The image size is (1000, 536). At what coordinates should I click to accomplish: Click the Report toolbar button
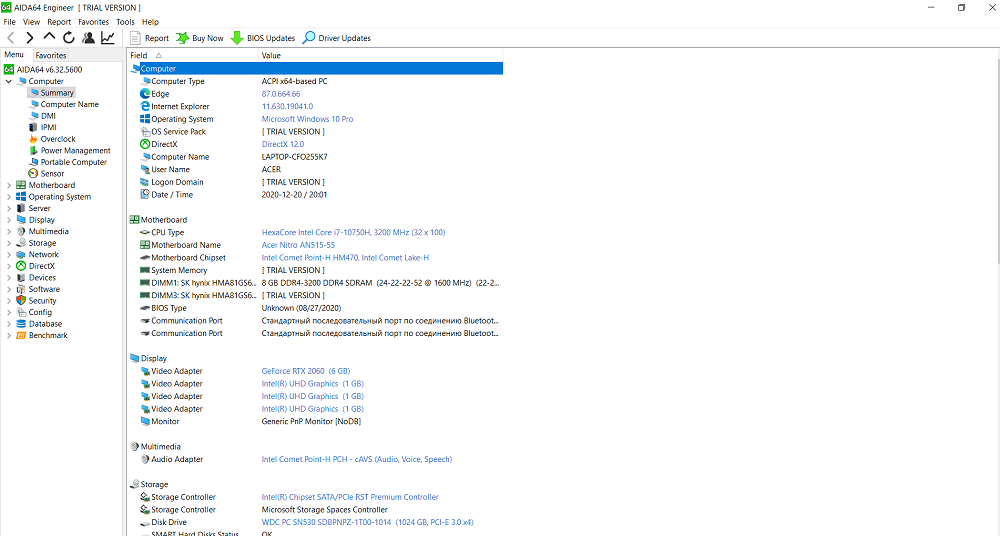click(149, 38)
